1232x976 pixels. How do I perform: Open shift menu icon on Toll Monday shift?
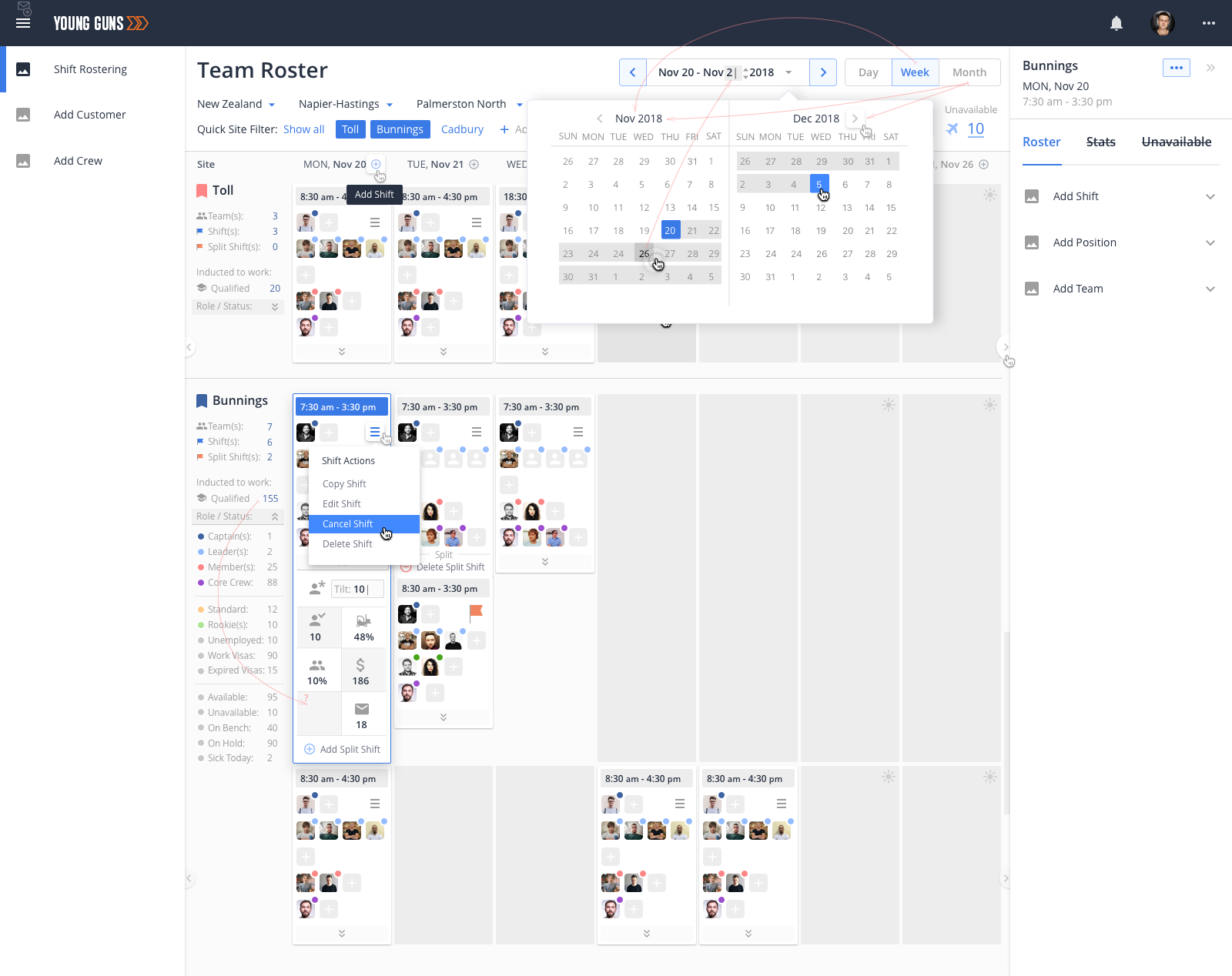click(375, 222)
